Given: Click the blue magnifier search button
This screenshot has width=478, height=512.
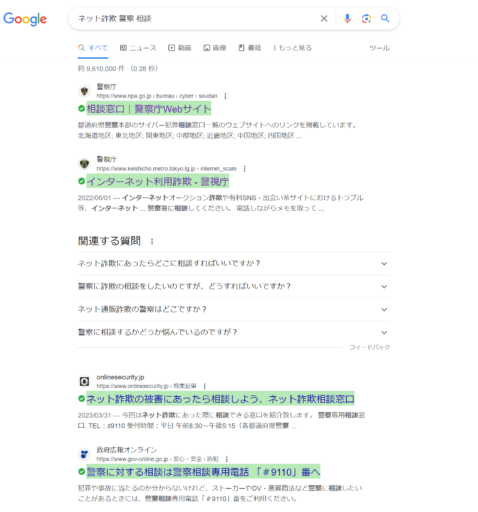Looking at the screenshot, I should tap(385, 18).
